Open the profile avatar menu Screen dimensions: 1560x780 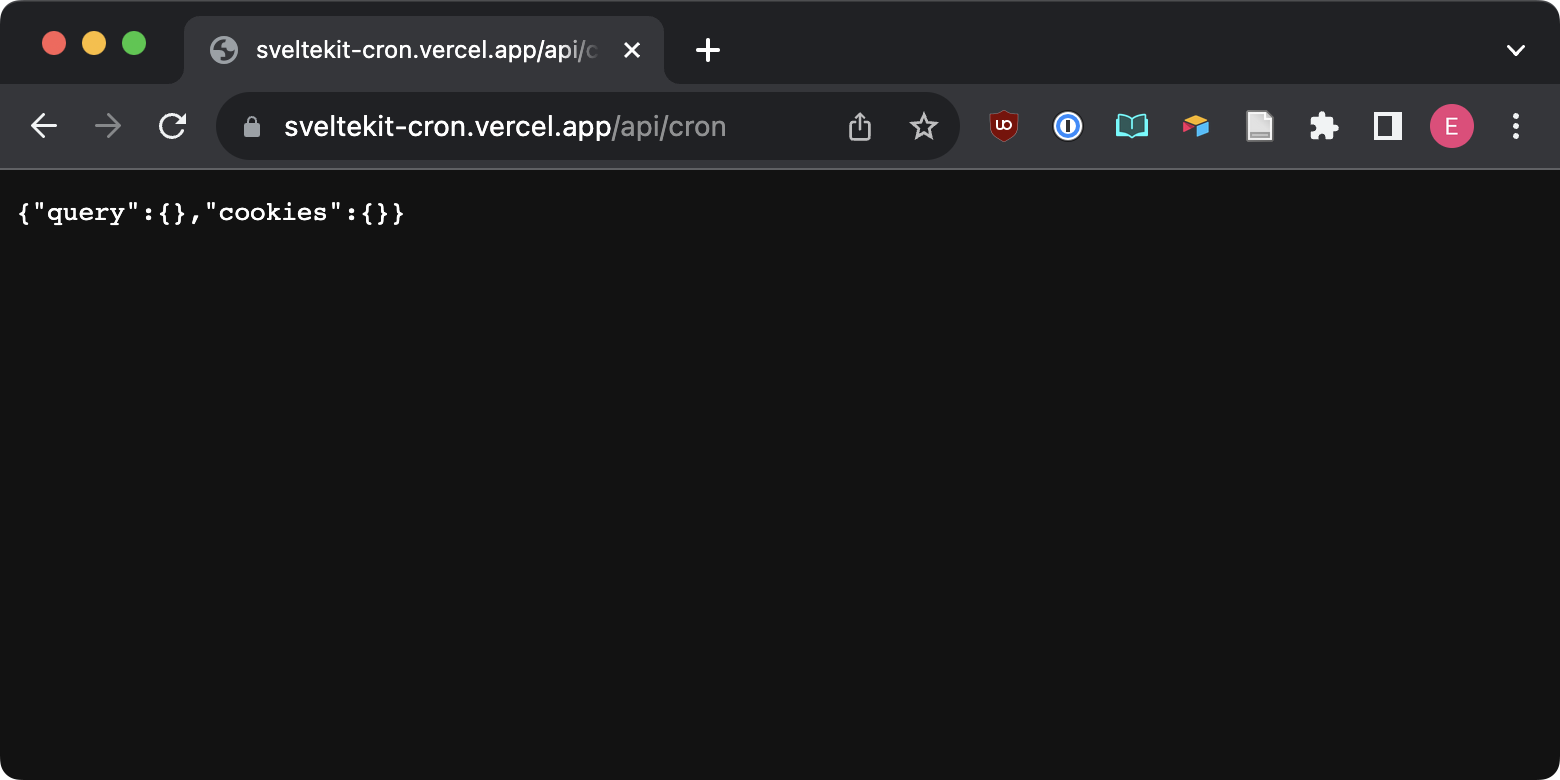(x=1452, y=126)
